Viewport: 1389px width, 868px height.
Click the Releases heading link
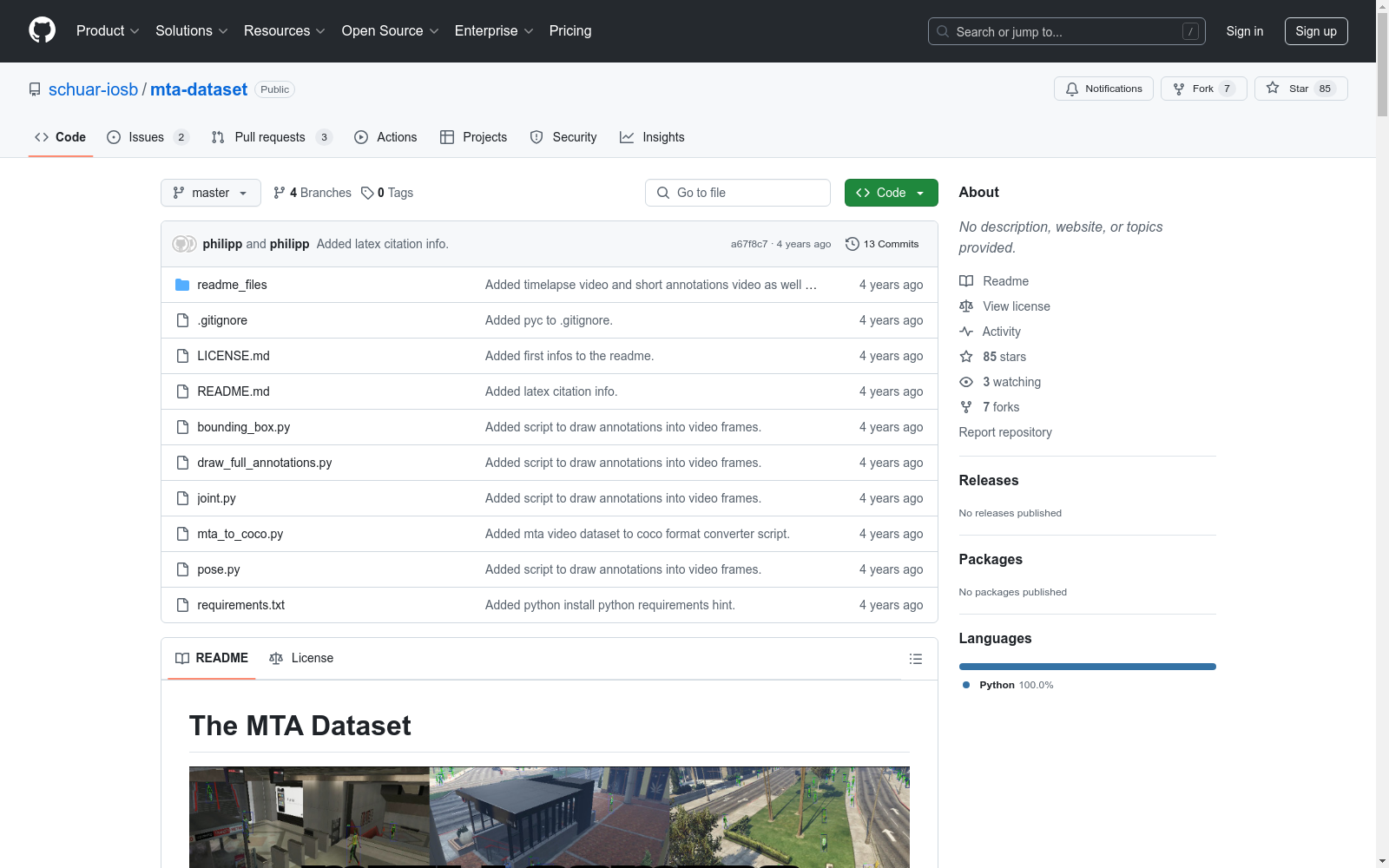tap(989, 481)
